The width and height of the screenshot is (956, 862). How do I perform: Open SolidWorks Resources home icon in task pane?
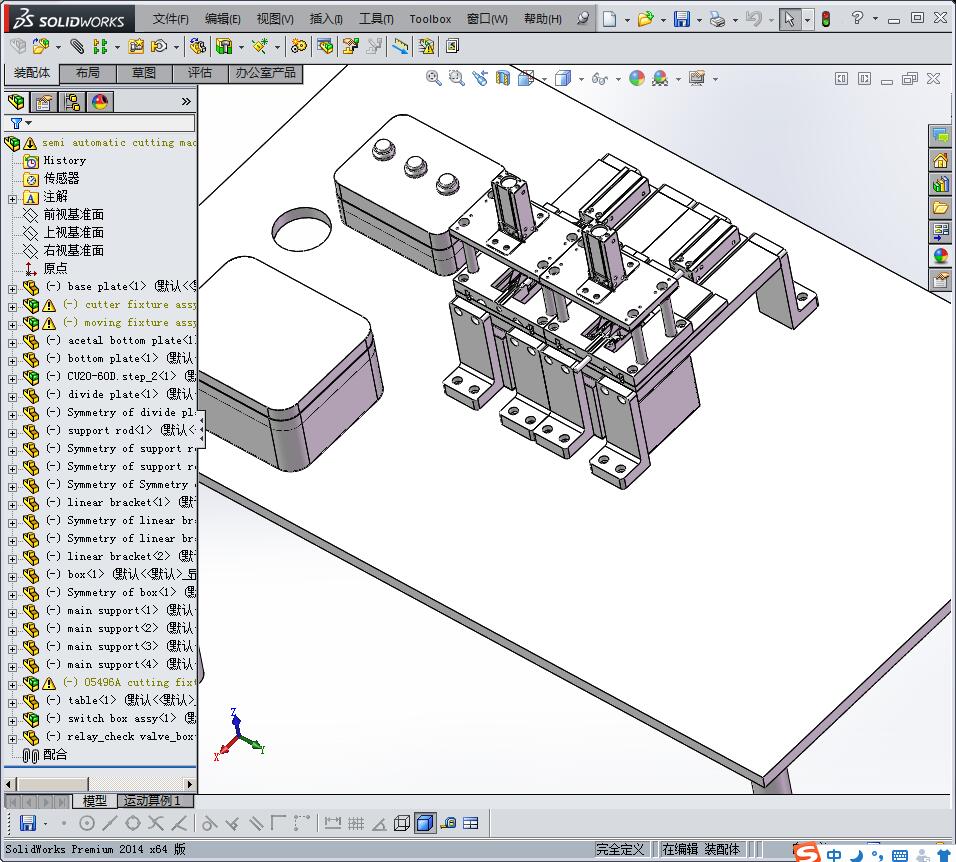(x=940, y=160)
